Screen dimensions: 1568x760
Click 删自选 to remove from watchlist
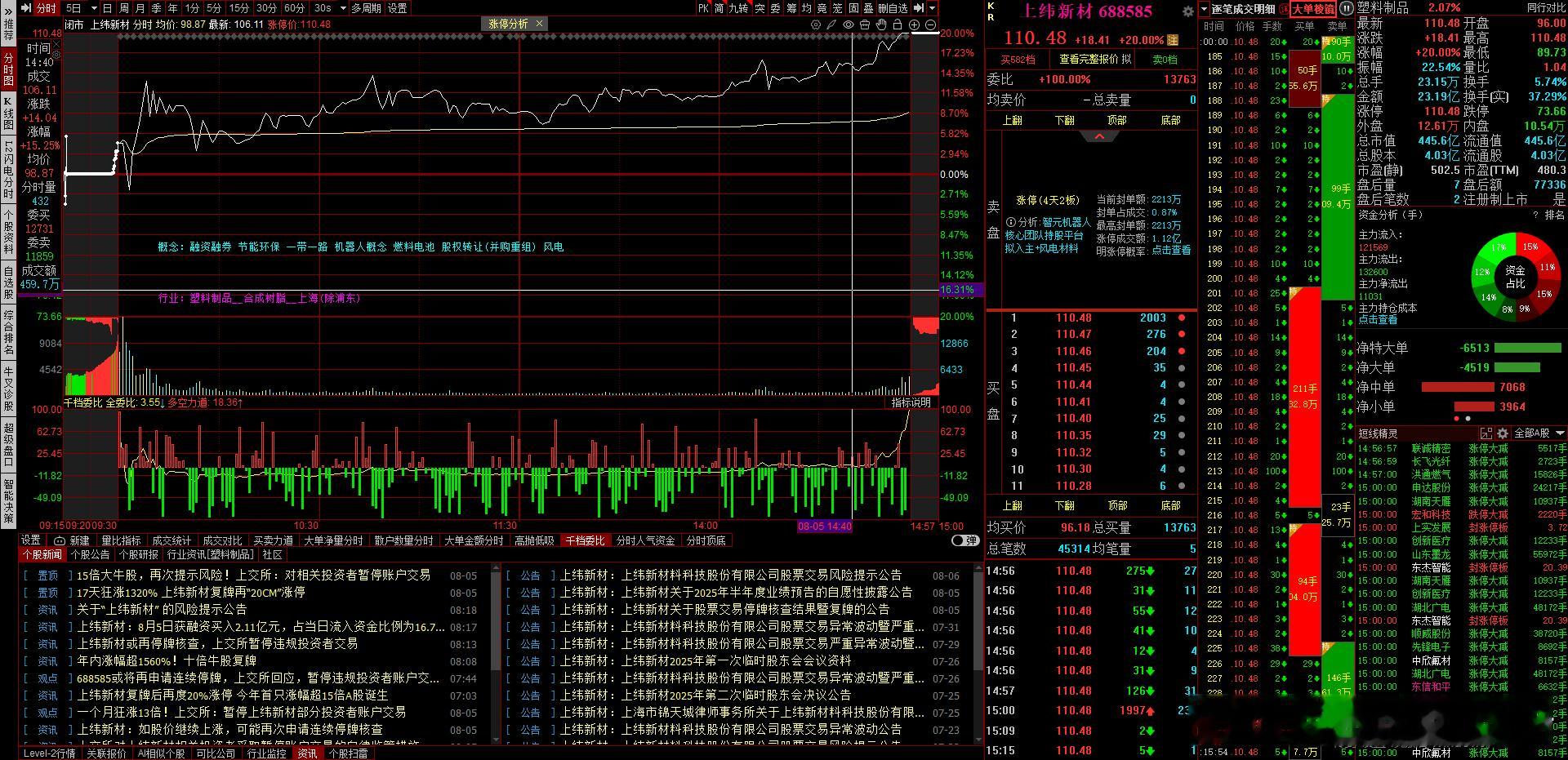893,8
